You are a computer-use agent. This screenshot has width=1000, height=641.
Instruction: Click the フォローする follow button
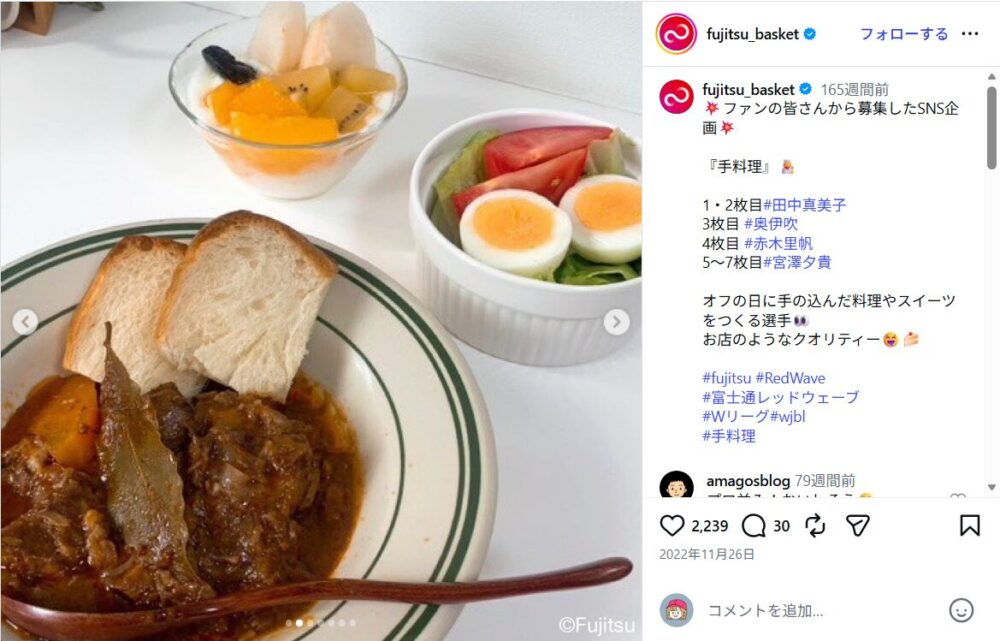point(904,34)
